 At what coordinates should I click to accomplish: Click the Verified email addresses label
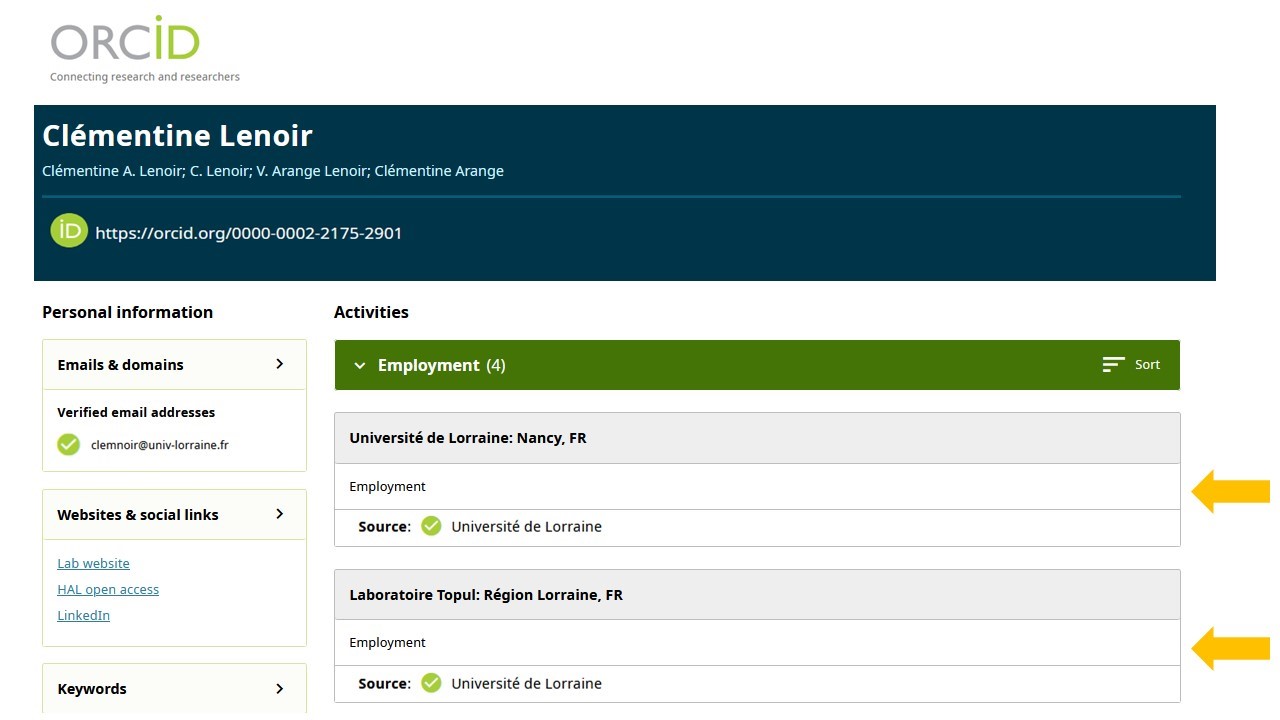[x=136, y=412]
